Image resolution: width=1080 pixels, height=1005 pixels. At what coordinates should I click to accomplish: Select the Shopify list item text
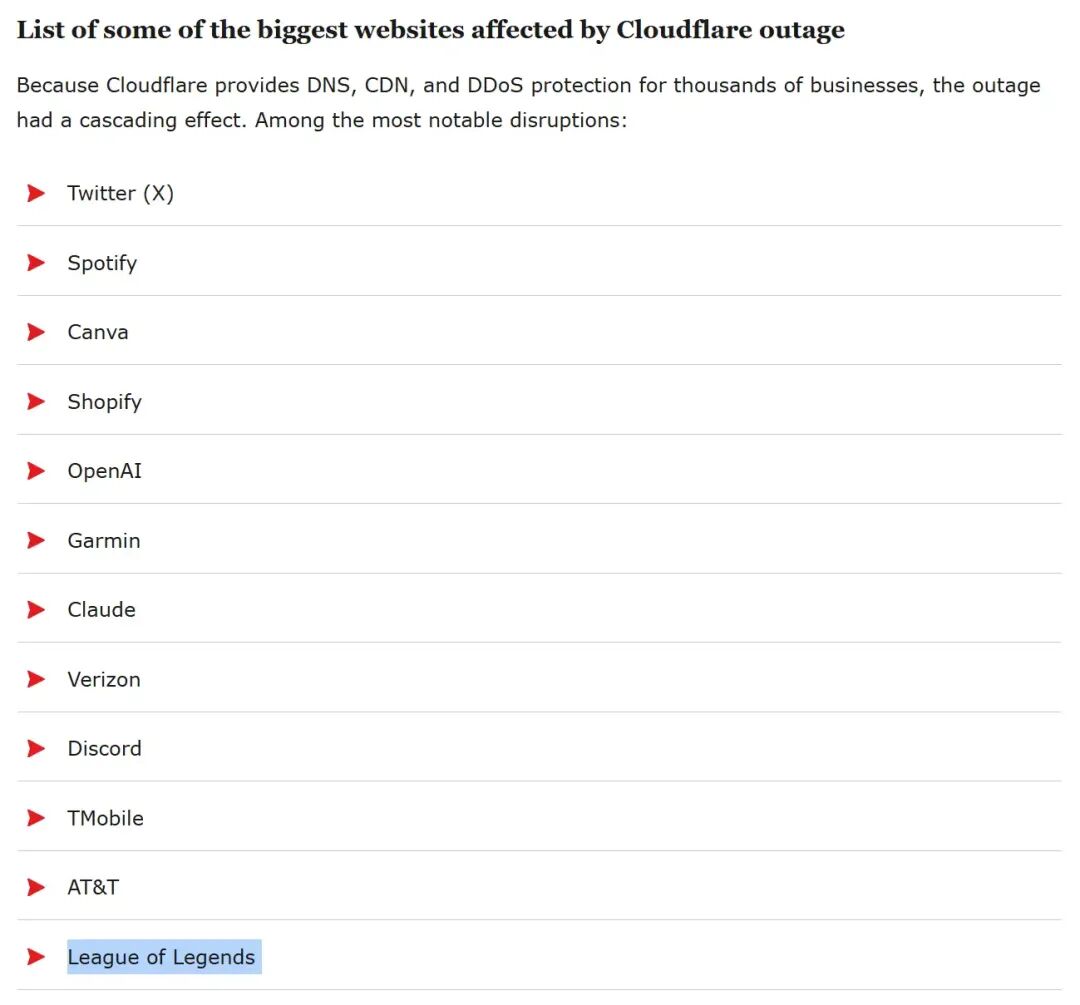coord(104,402)
